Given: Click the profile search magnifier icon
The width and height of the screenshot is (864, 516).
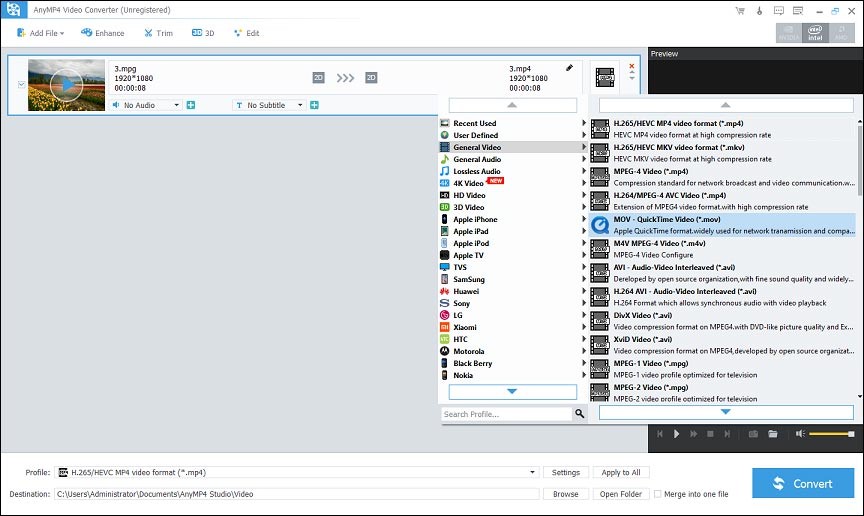Looking at the screenshot, I should pos(579,413).
